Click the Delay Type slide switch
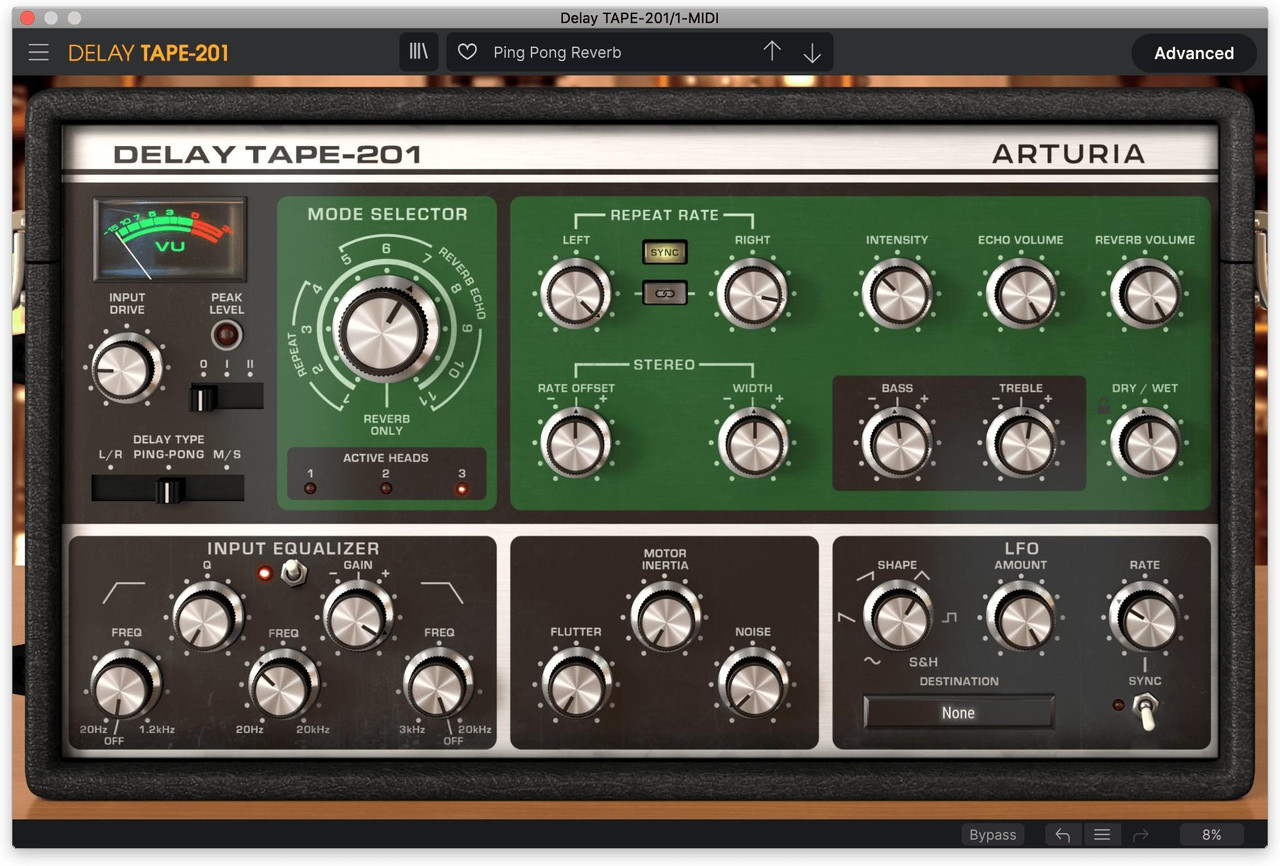This screenshot has height=866, width=1280. tap(168, 489)
